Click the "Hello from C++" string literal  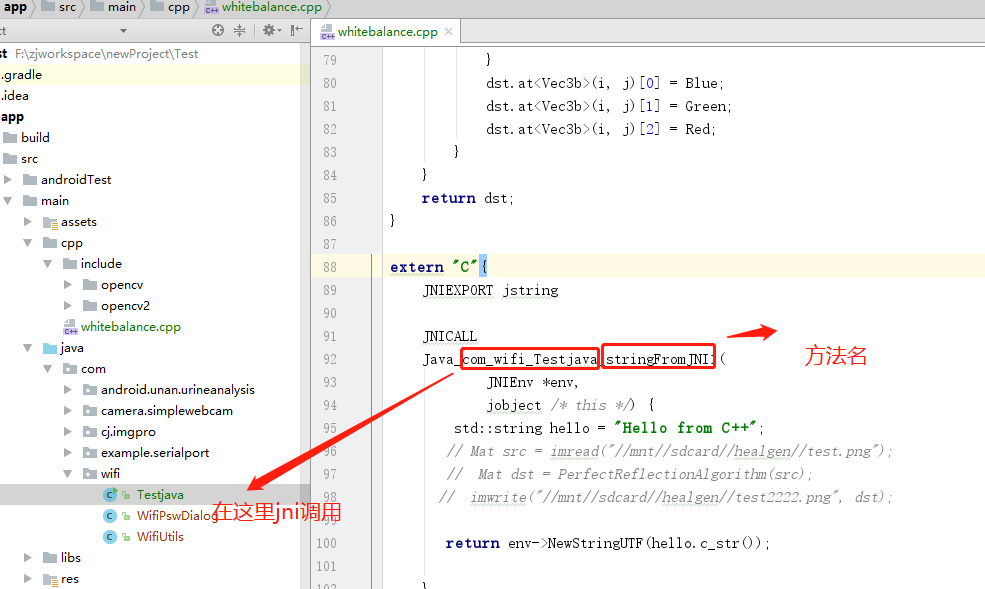pos(685,428)
